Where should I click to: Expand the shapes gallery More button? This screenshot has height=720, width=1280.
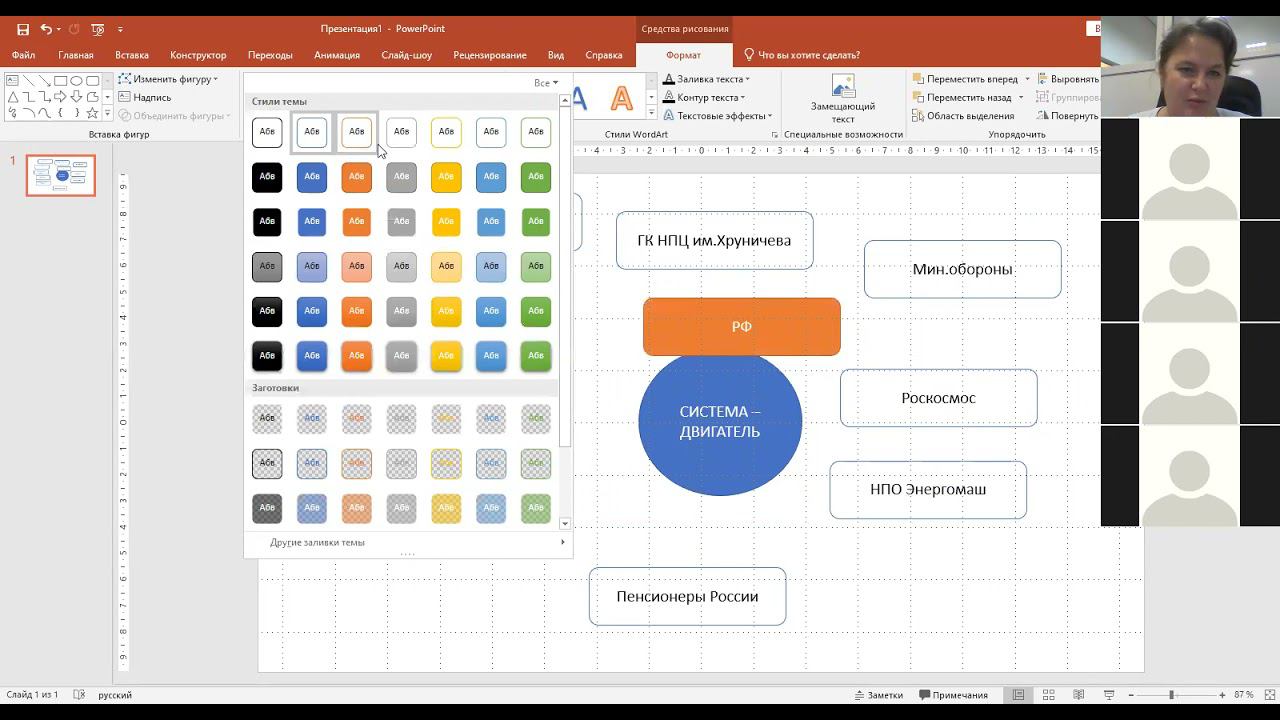pyautogui.click(x=108, y=113)
